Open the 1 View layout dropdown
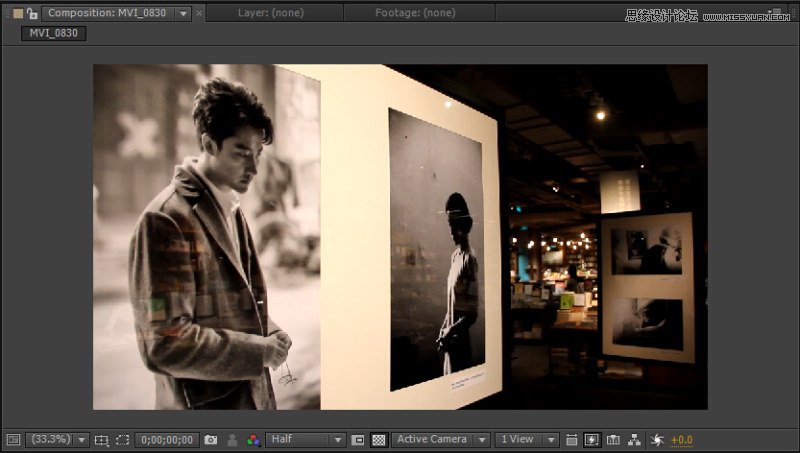This screenshot has width=800, height=453. 526,440
